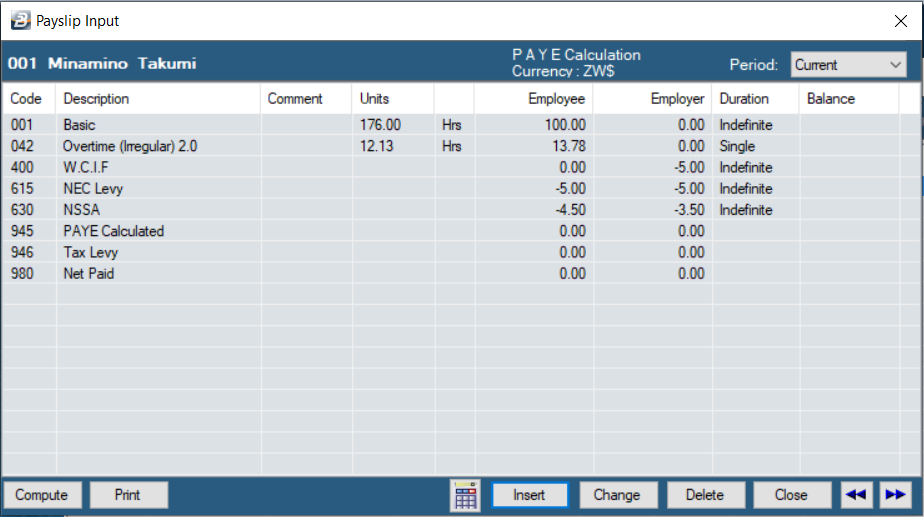Click the Employee column header
This screenshot has width=924, height=517.
coord(533,98)
